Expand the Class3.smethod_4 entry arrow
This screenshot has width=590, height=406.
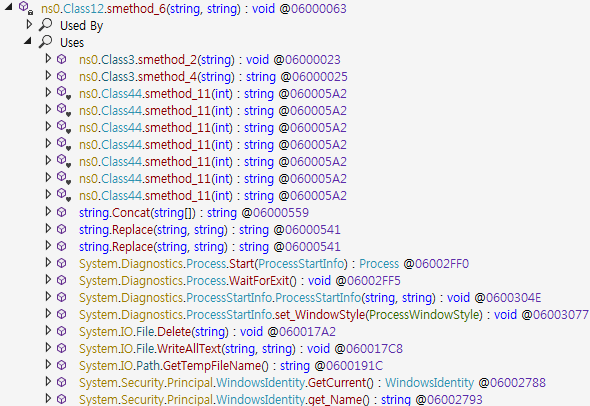[48, 76]
